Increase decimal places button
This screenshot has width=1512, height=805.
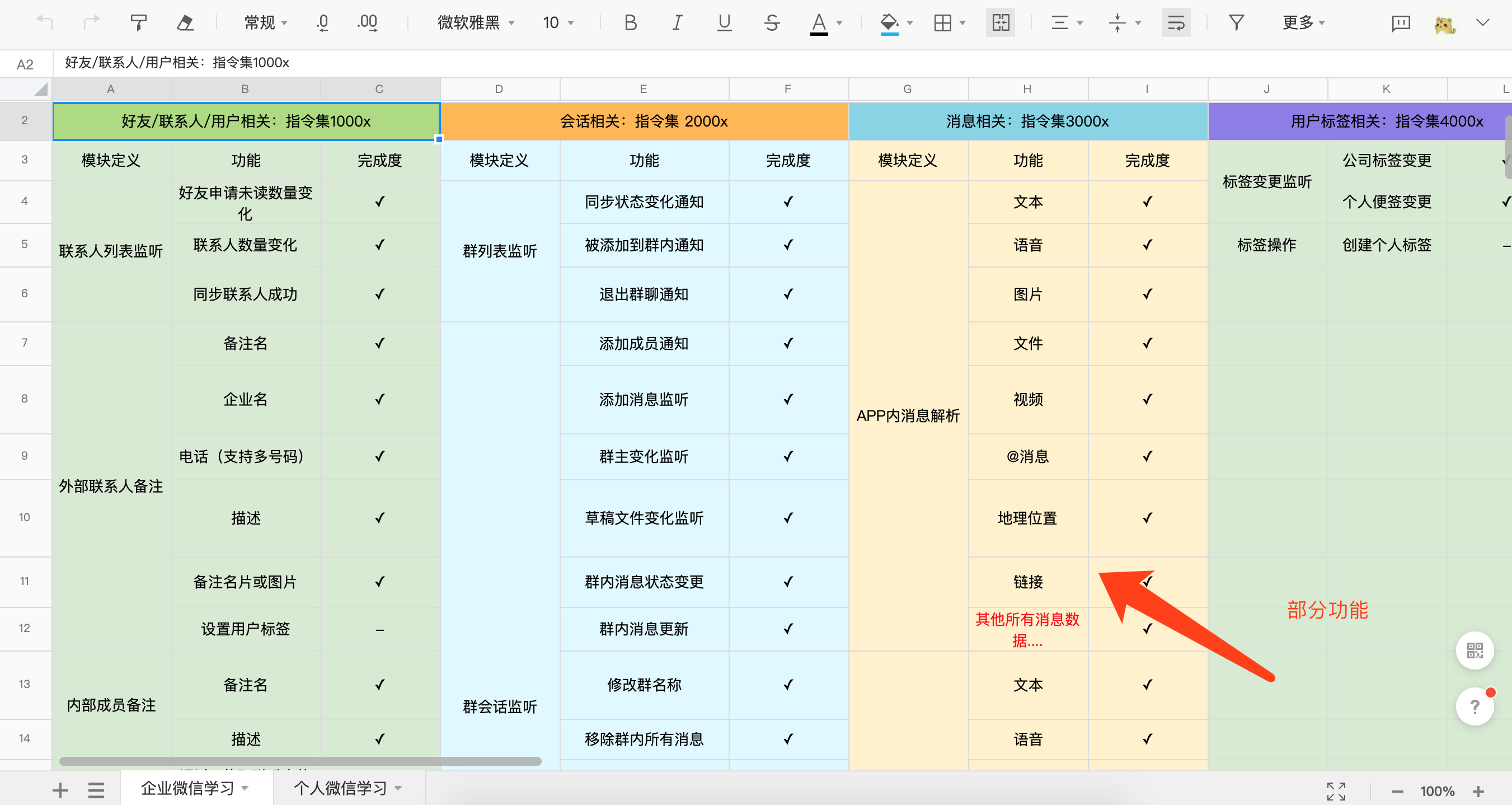pos(368,23)
